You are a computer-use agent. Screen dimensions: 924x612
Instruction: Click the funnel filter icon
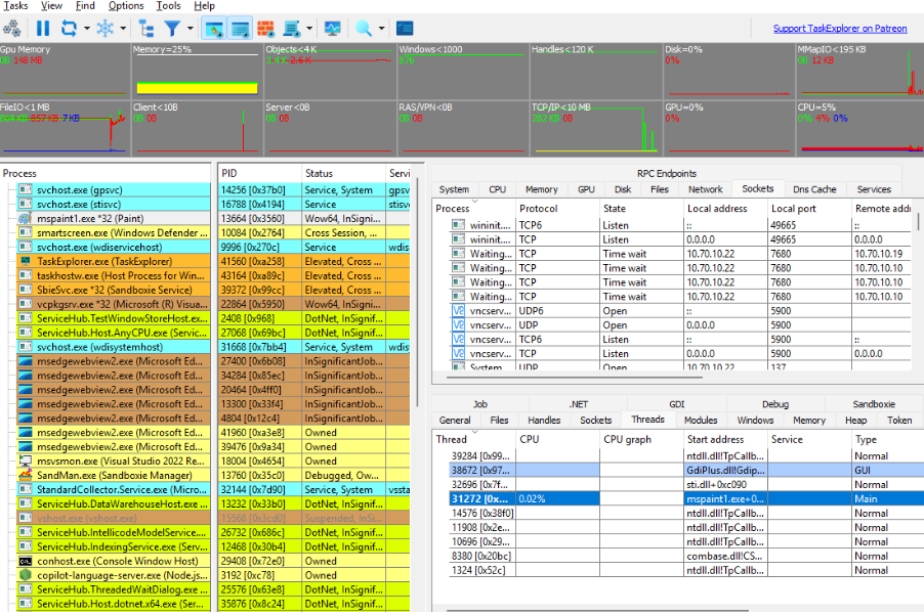[x=172, y=29]
